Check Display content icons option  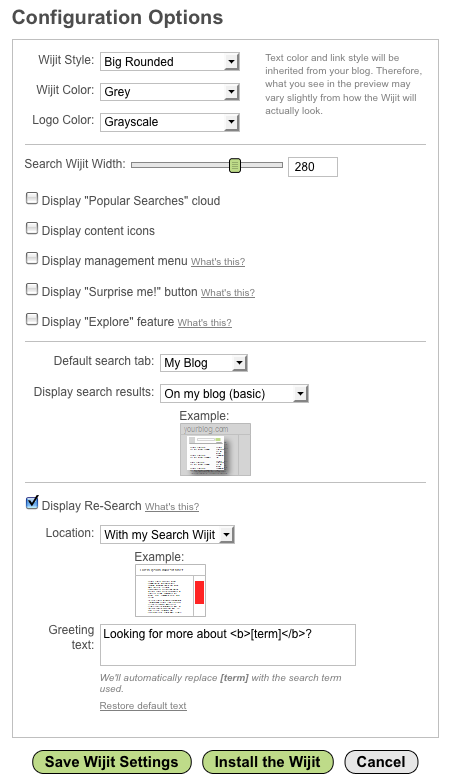pos(32,228)
